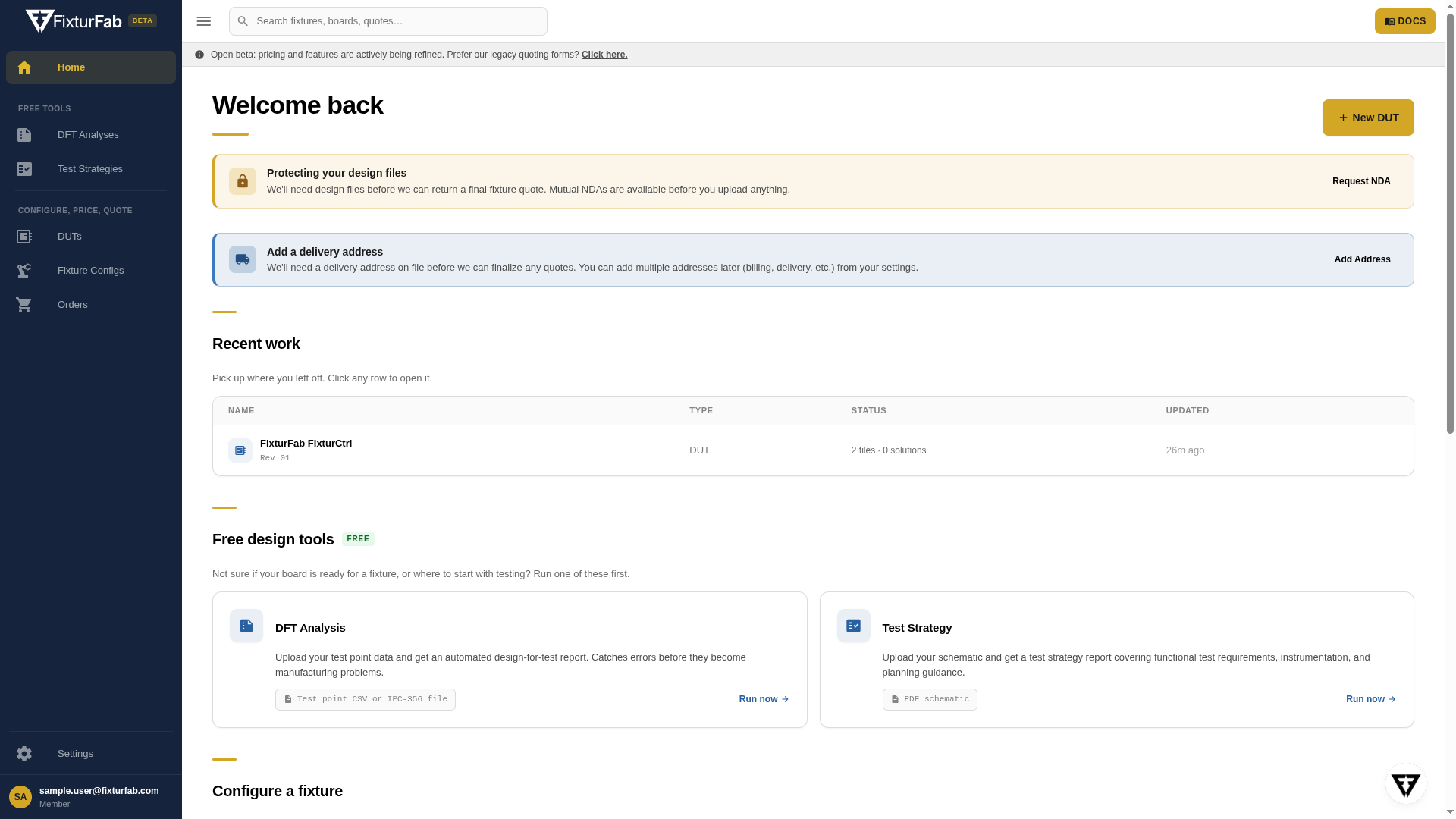Image resolution: width=1456 pixels, height=819 pixels.
Task: Click the 'Test point CSV or IPC-356 file' chip
Action: coord(366,699)
